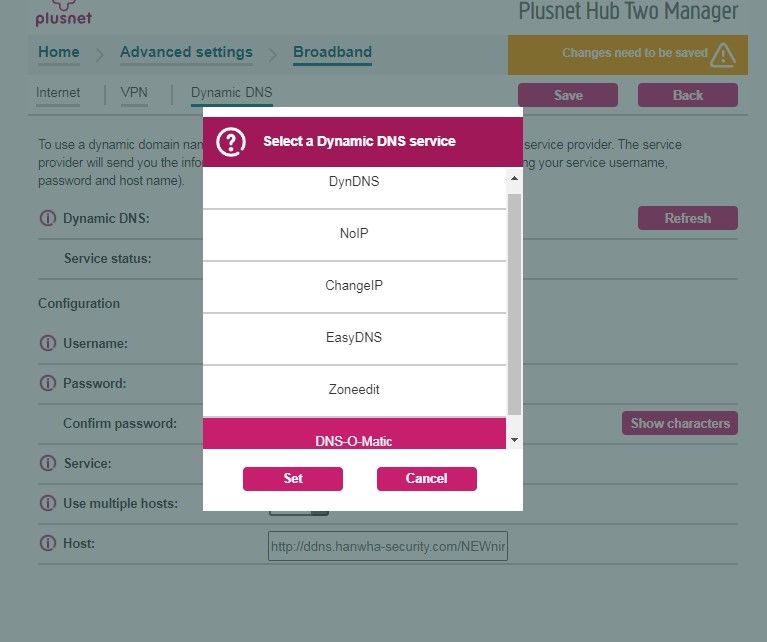Open the Internet tab
The height and width of the screenshot is (642, 767).
pos(58,93)
